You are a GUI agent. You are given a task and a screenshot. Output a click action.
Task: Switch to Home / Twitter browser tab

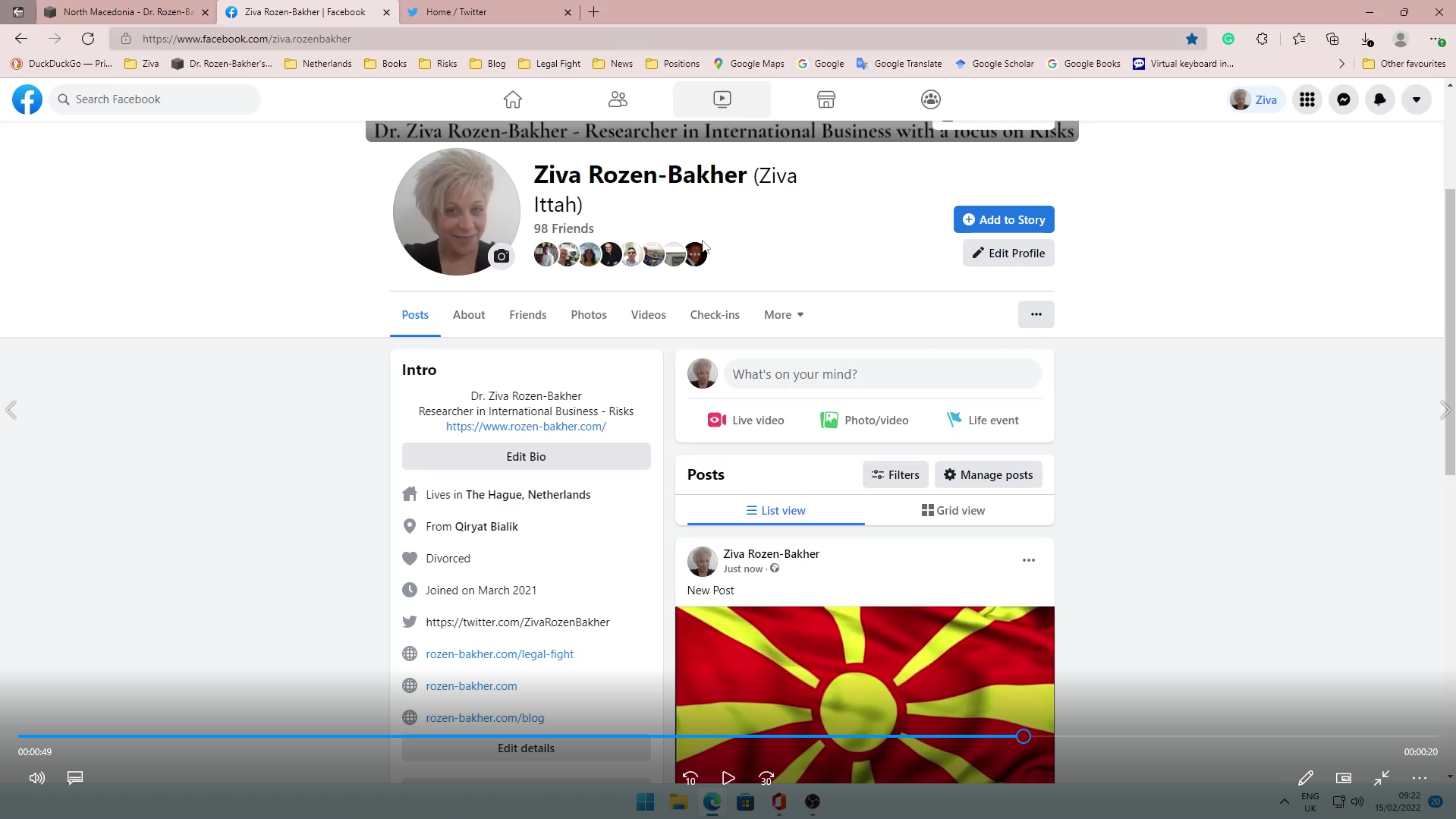(489, 12)
